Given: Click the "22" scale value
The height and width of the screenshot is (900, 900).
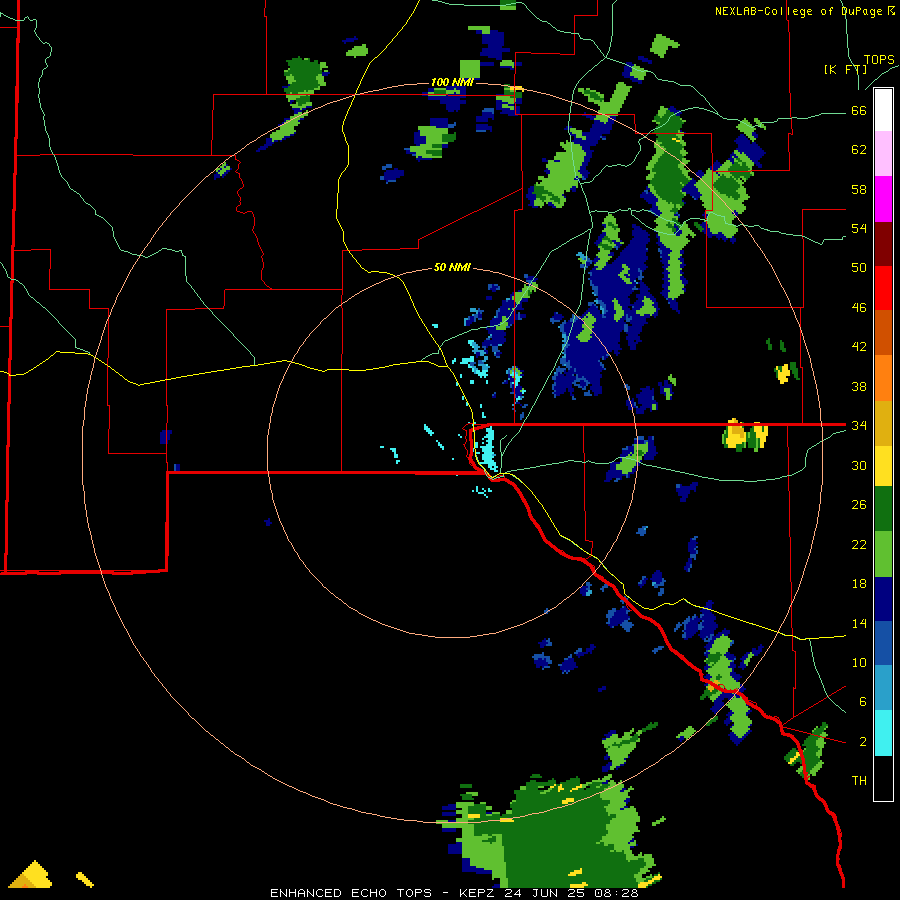Looking at the screenshot, I should (859, 544).
